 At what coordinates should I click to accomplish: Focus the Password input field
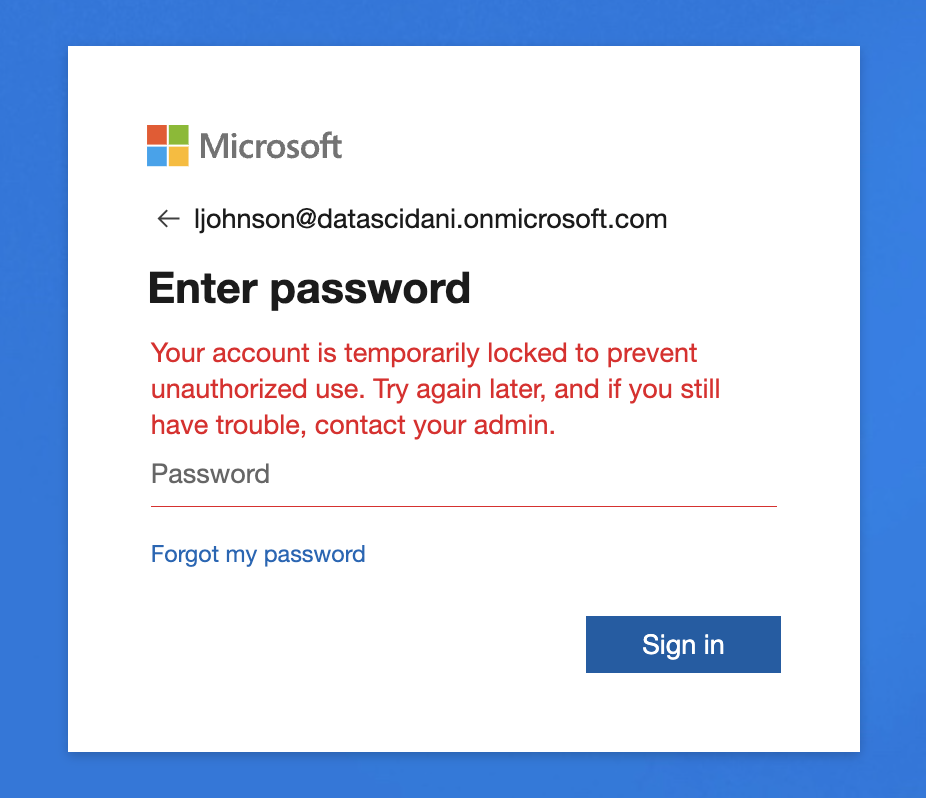[463, 474]
